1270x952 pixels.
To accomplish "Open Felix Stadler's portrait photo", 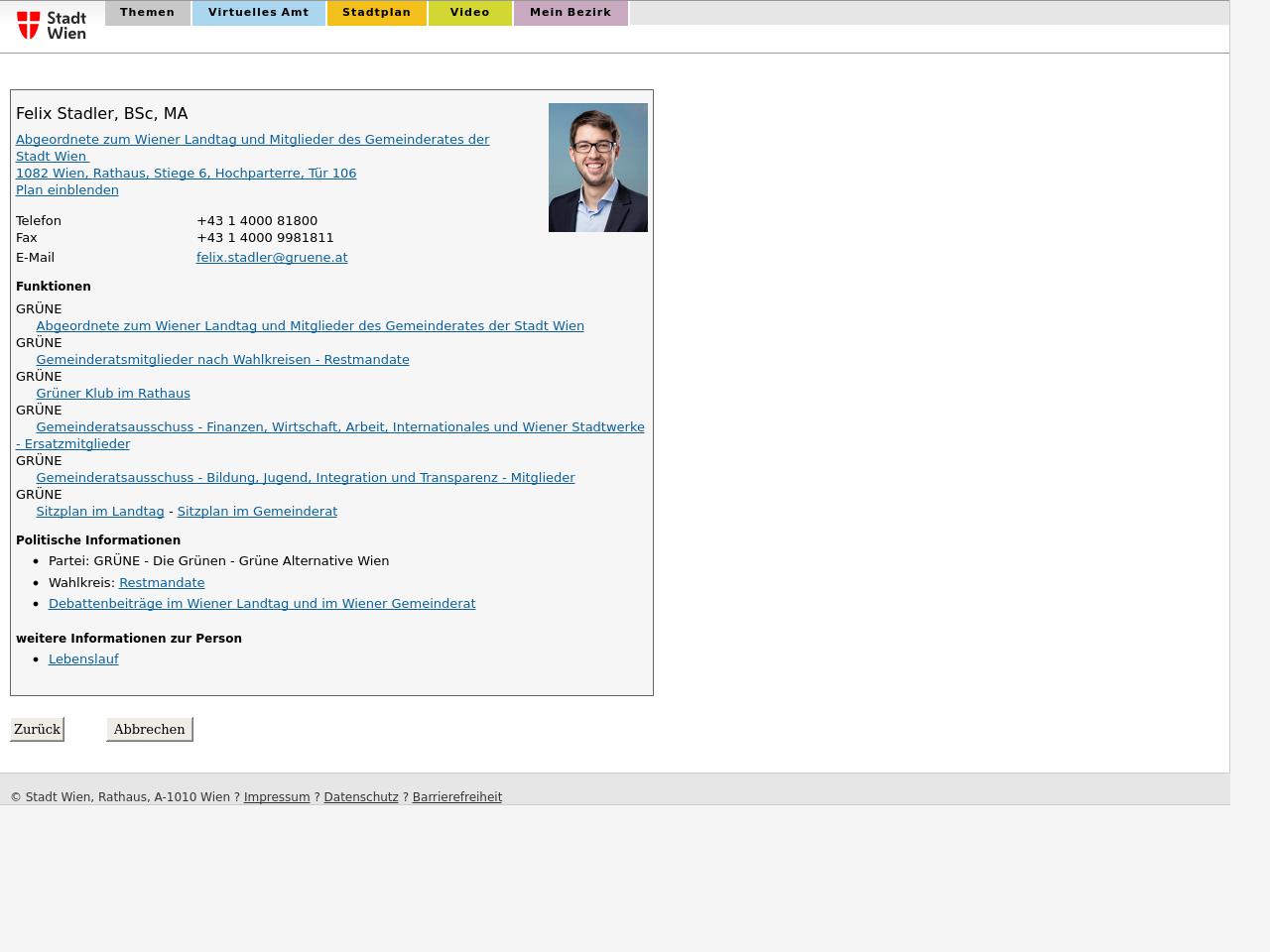I will (598, 168).
